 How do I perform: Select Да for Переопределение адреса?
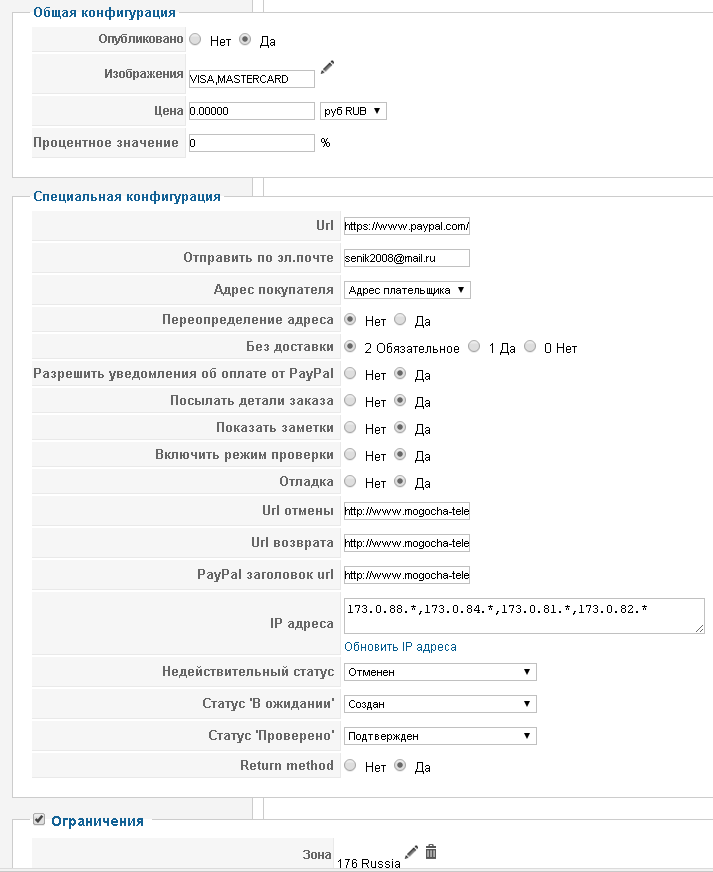[x=400, y=321]
